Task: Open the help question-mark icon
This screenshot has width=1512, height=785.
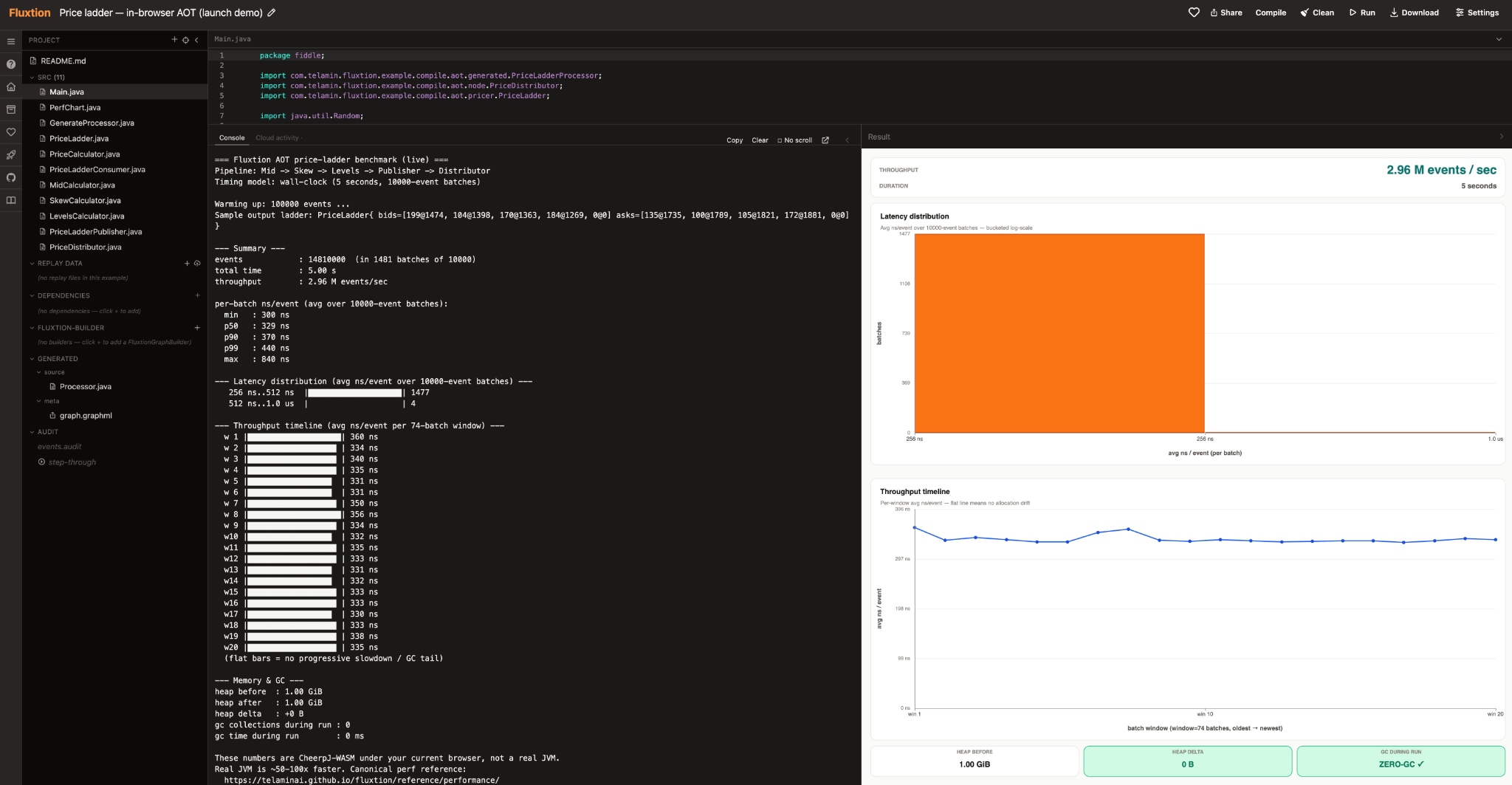Action: tap(11, 64)
